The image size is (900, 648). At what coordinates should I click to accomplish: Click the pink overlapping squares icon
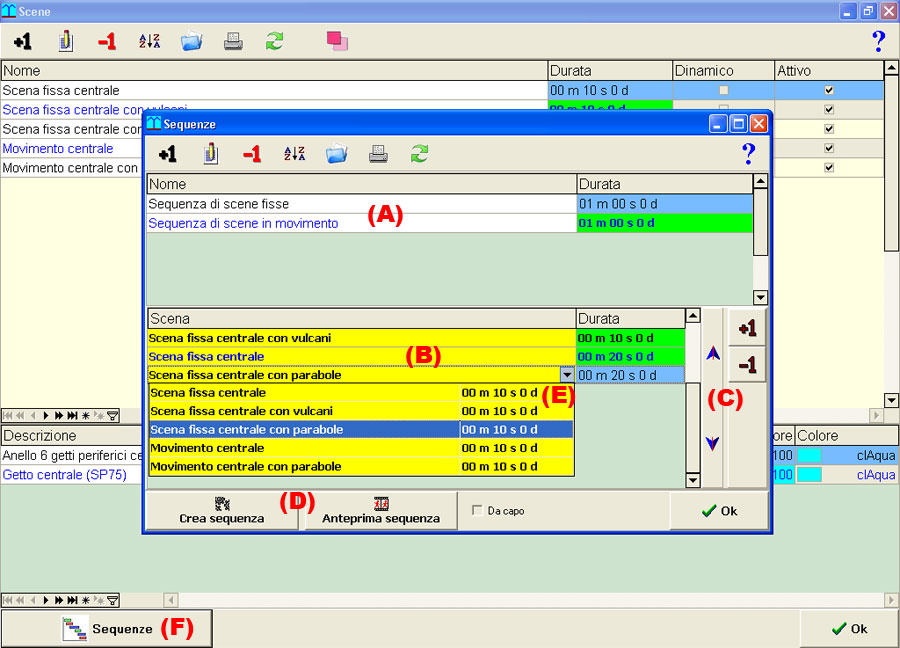[x=337, y=41]
